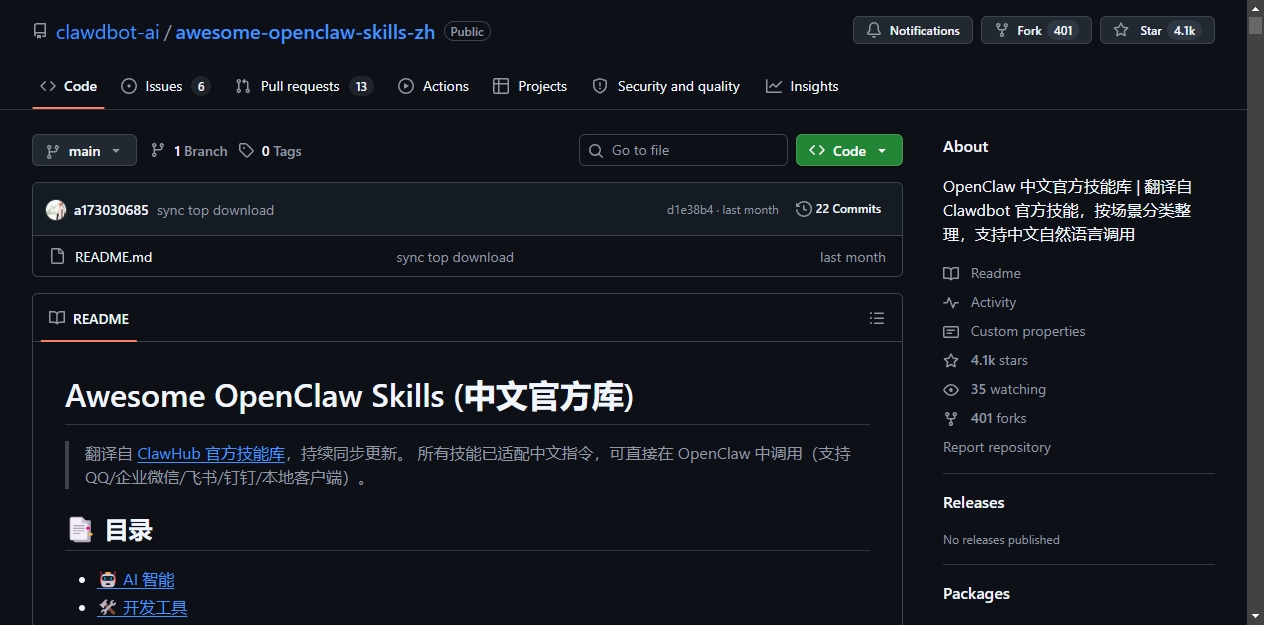1264x625 pixels.
Task: Select the README panel tab
Action: click(89, 318)
